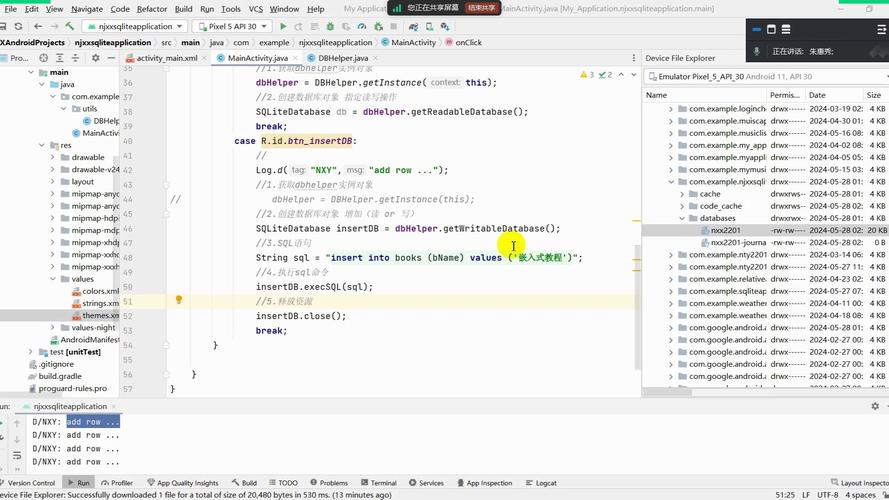The width and height of the screenshot is (889, 500).
Task: Click the quick-fix light bulb on line 51
Action: (x=179, y=299)
